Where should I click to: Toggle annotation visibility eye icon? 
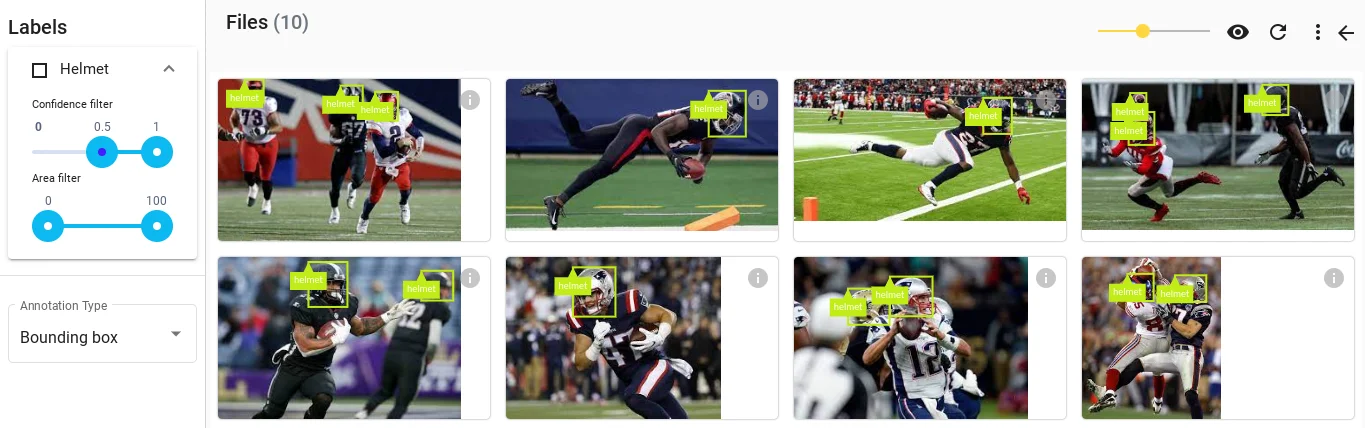pos(1238,32)
